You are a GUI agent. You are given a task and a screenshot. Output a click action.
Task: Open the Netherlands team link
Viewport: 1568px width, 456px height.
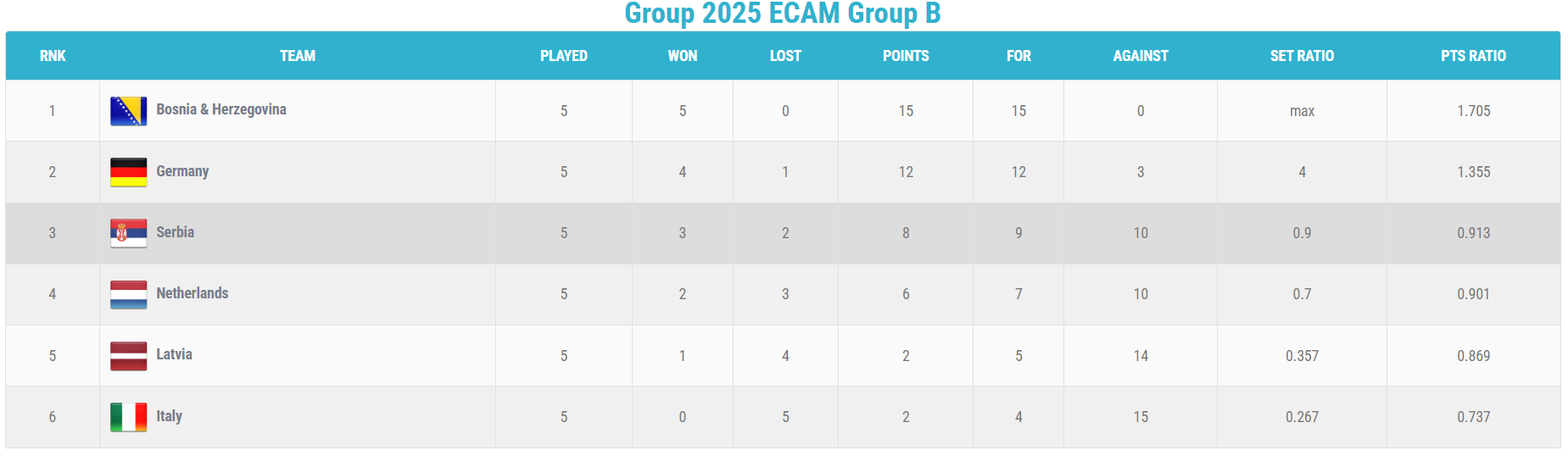click(192, 293)
